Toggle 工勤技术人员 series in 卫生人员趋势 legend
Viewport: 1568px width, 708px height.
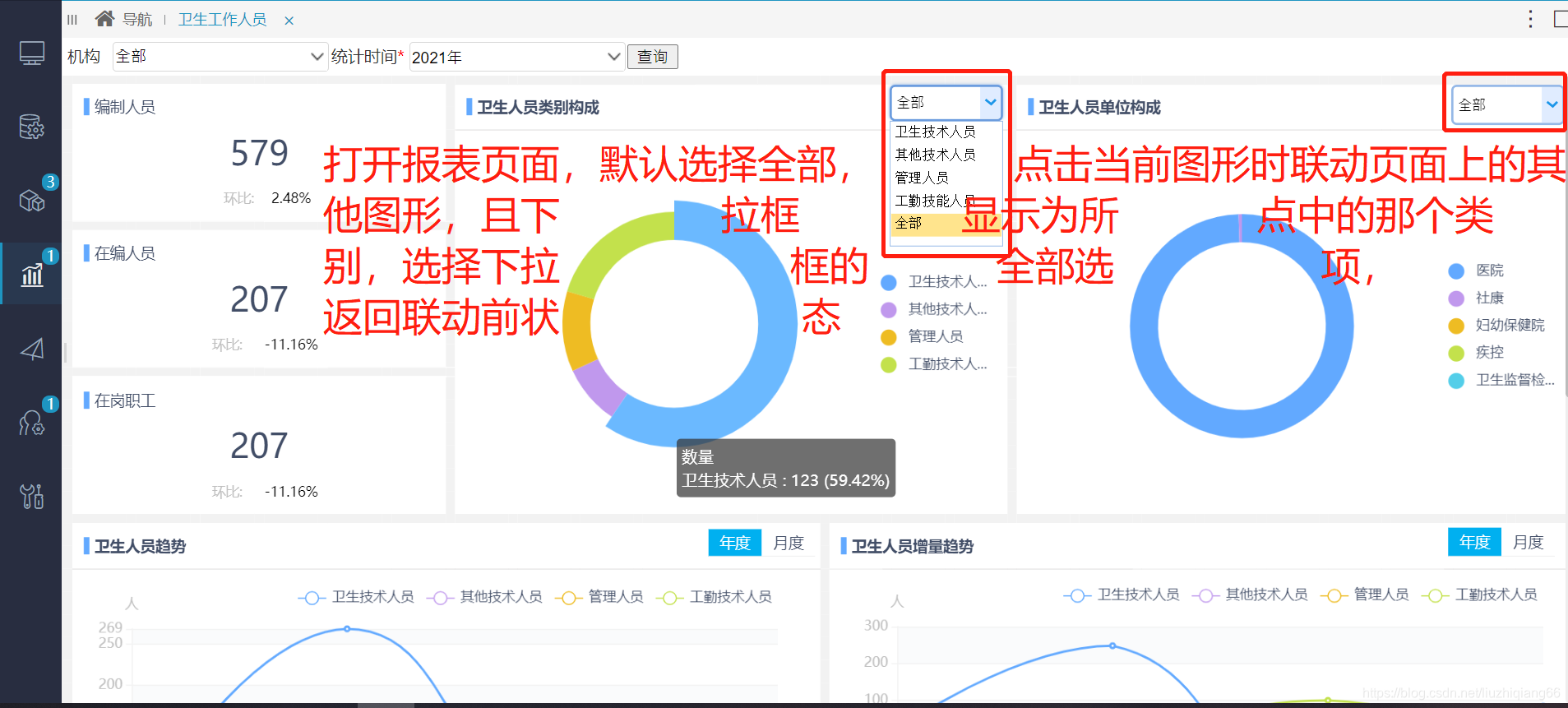point(714,597)
